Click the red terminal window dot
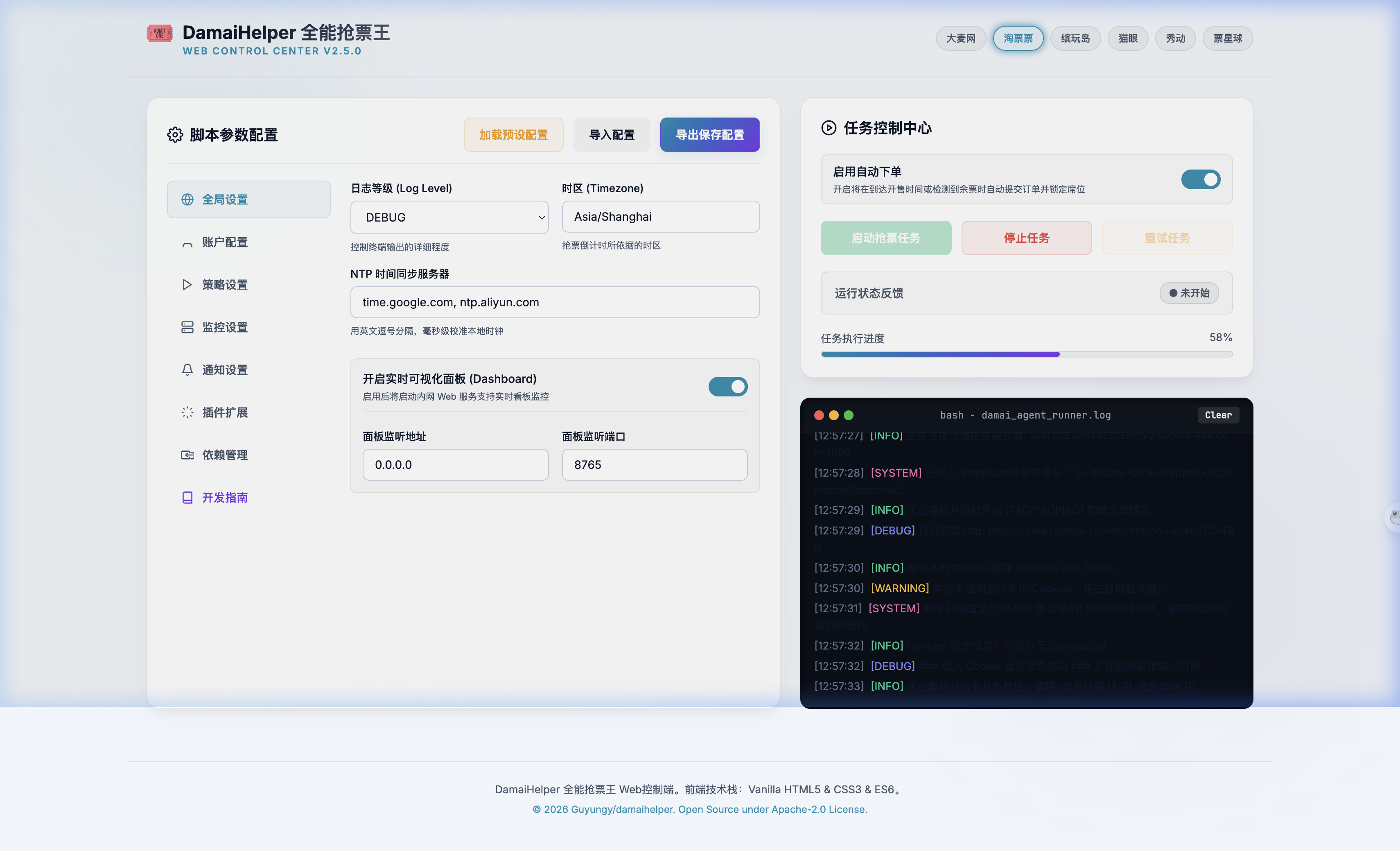This screenshot has height=851, width=1400. click(x=819, y=416)
